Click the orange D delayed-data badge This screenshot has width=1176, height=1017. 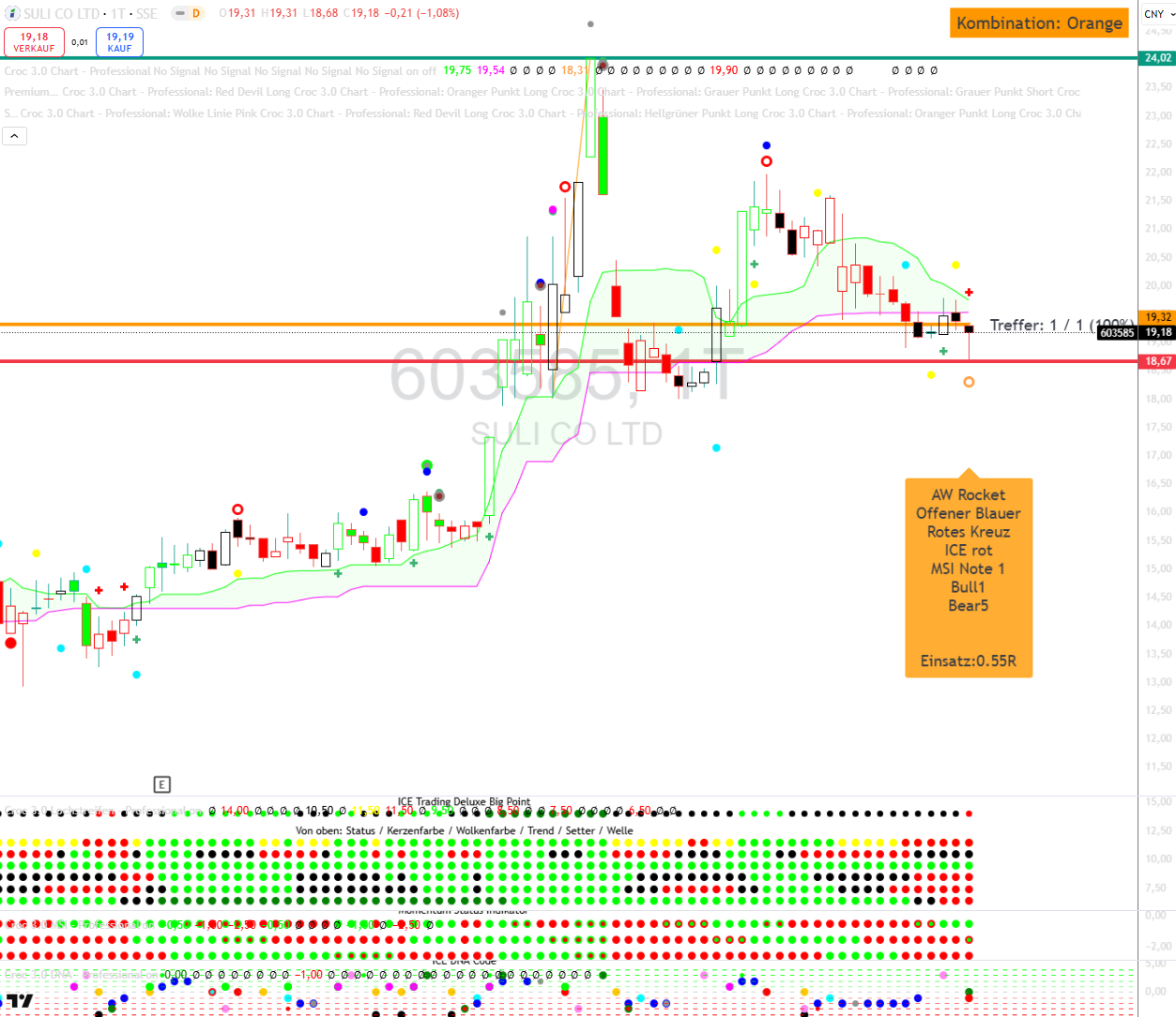[x=196, y=13]
